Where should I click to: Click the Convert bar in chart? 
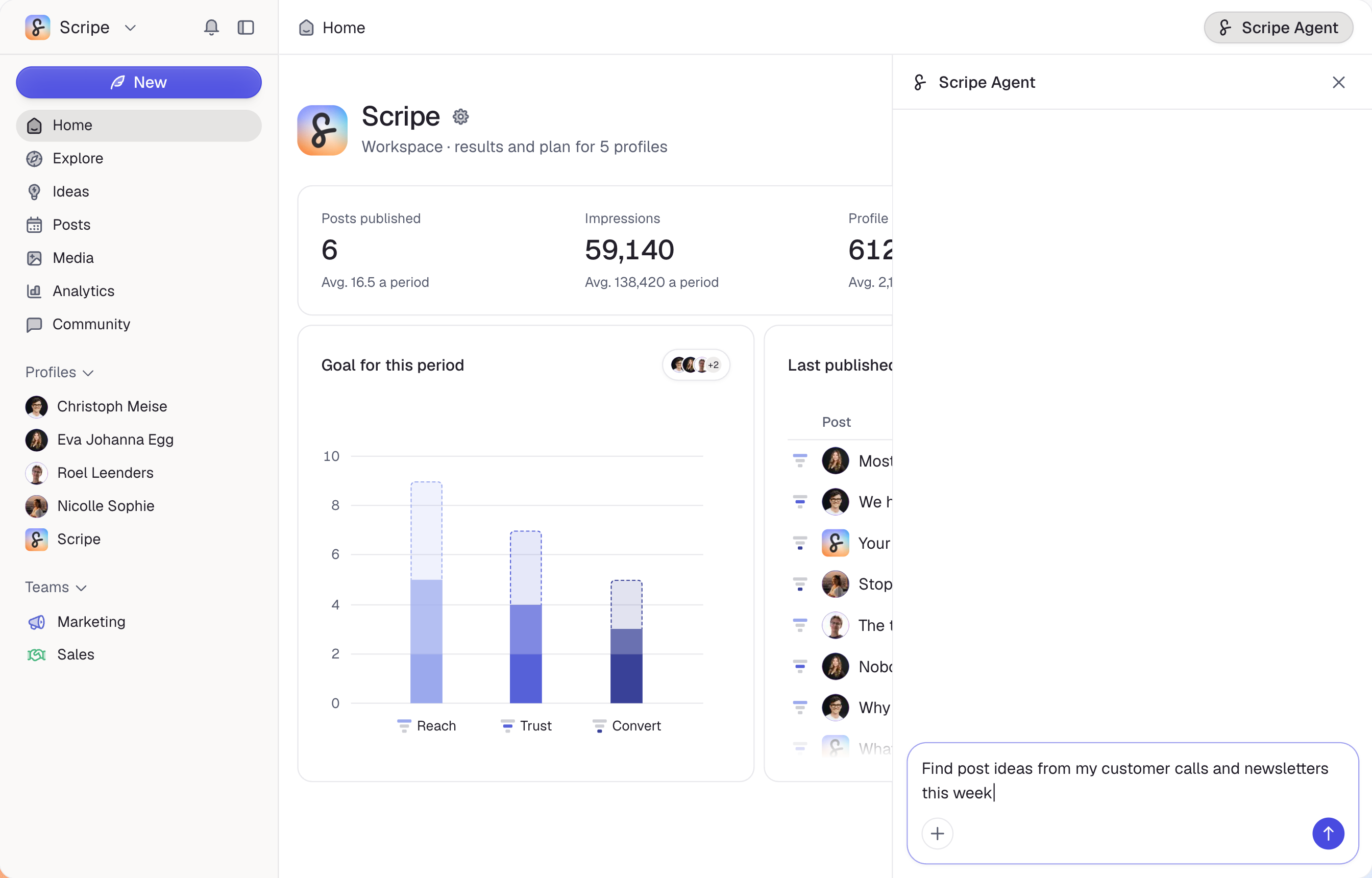[626, 641]
